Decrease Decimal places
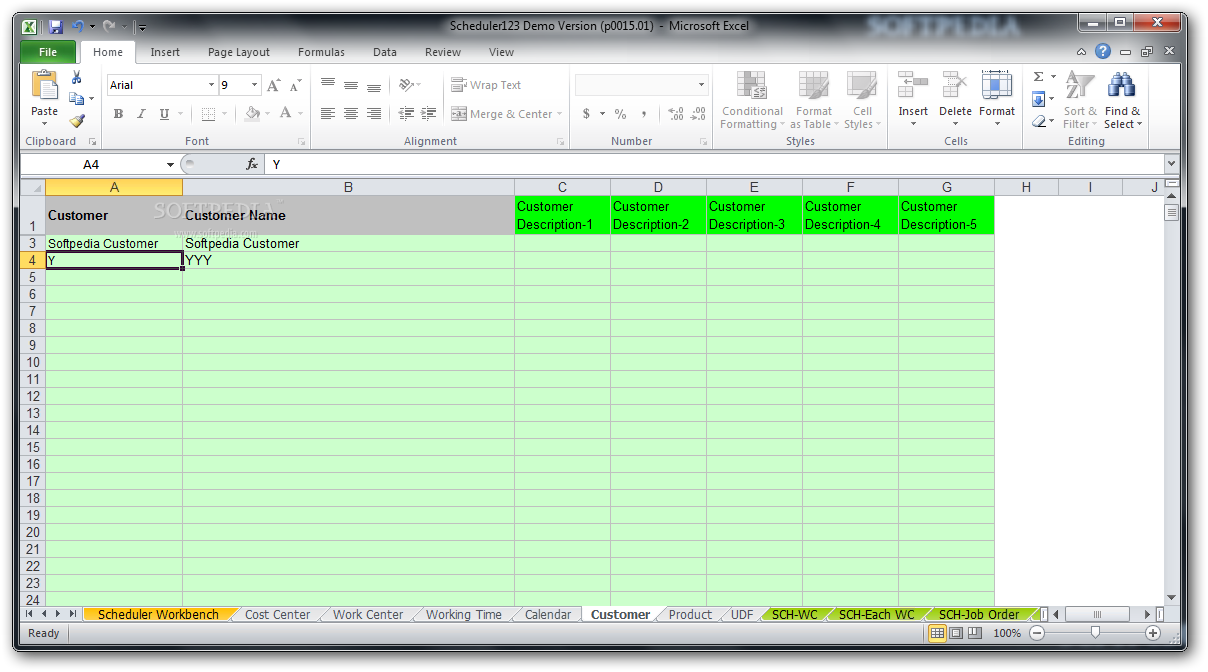Screen dimensions: 1208x672 pos(698,114)
